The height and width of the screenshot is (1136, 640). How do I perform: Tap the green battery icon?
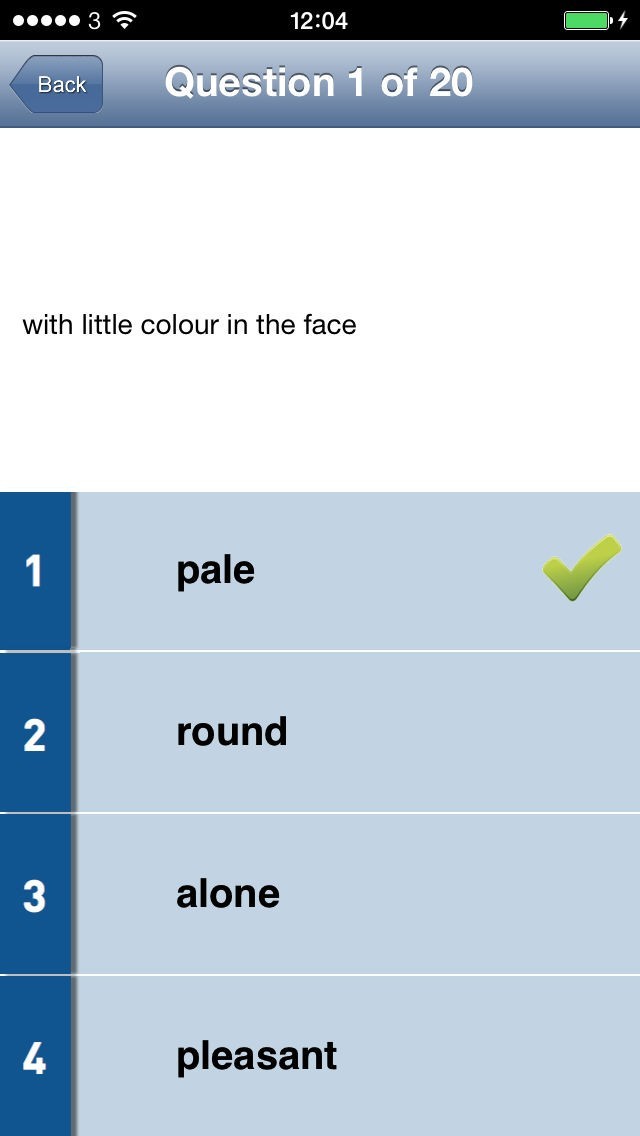tap(587, 20)
